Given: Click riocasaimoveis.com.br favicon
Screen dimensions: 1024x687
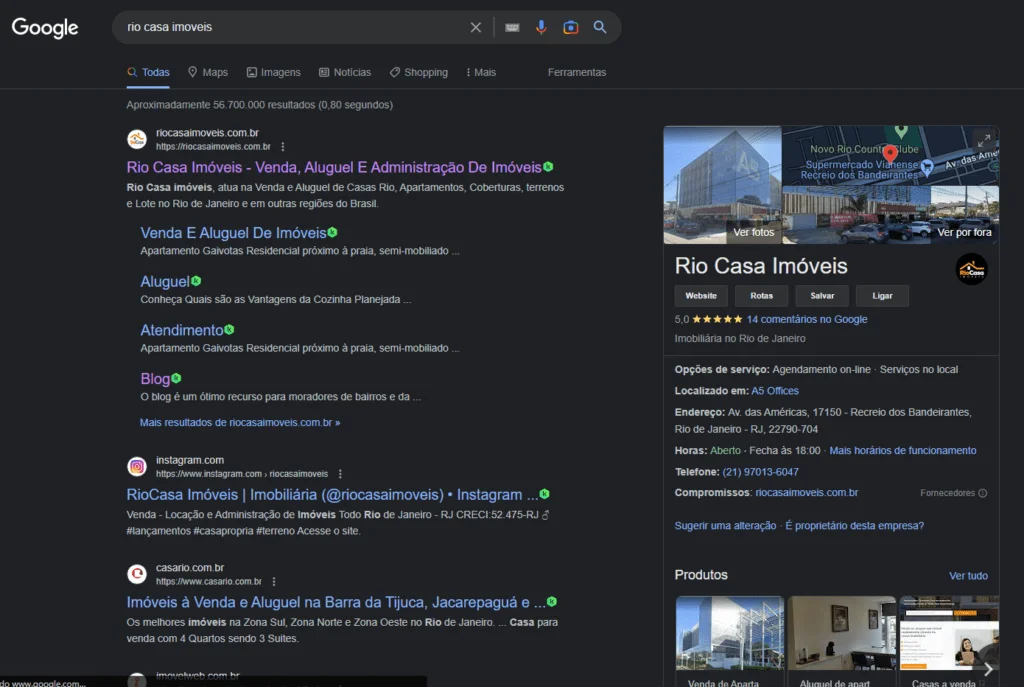Looking at the screenshot, I should (136, 139).
